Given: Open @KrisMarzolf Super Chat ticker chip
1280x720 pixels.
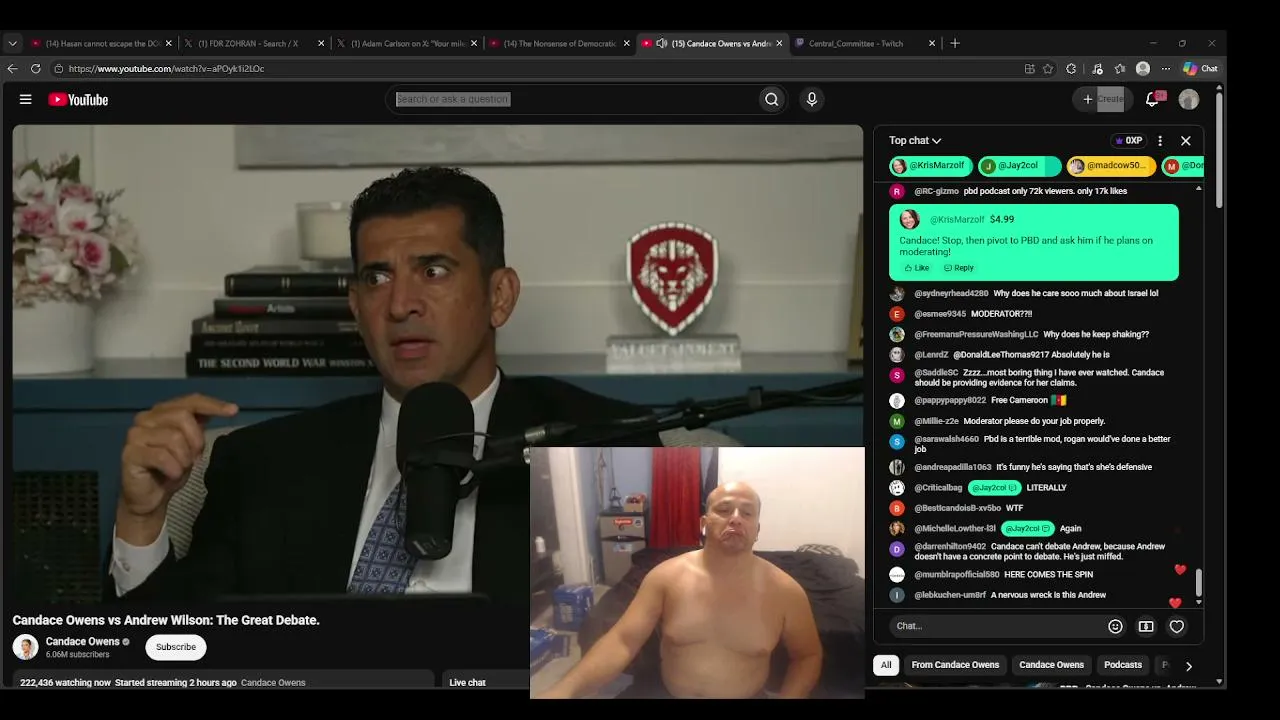Looking at the screenshot, I should tap(930, 166).
